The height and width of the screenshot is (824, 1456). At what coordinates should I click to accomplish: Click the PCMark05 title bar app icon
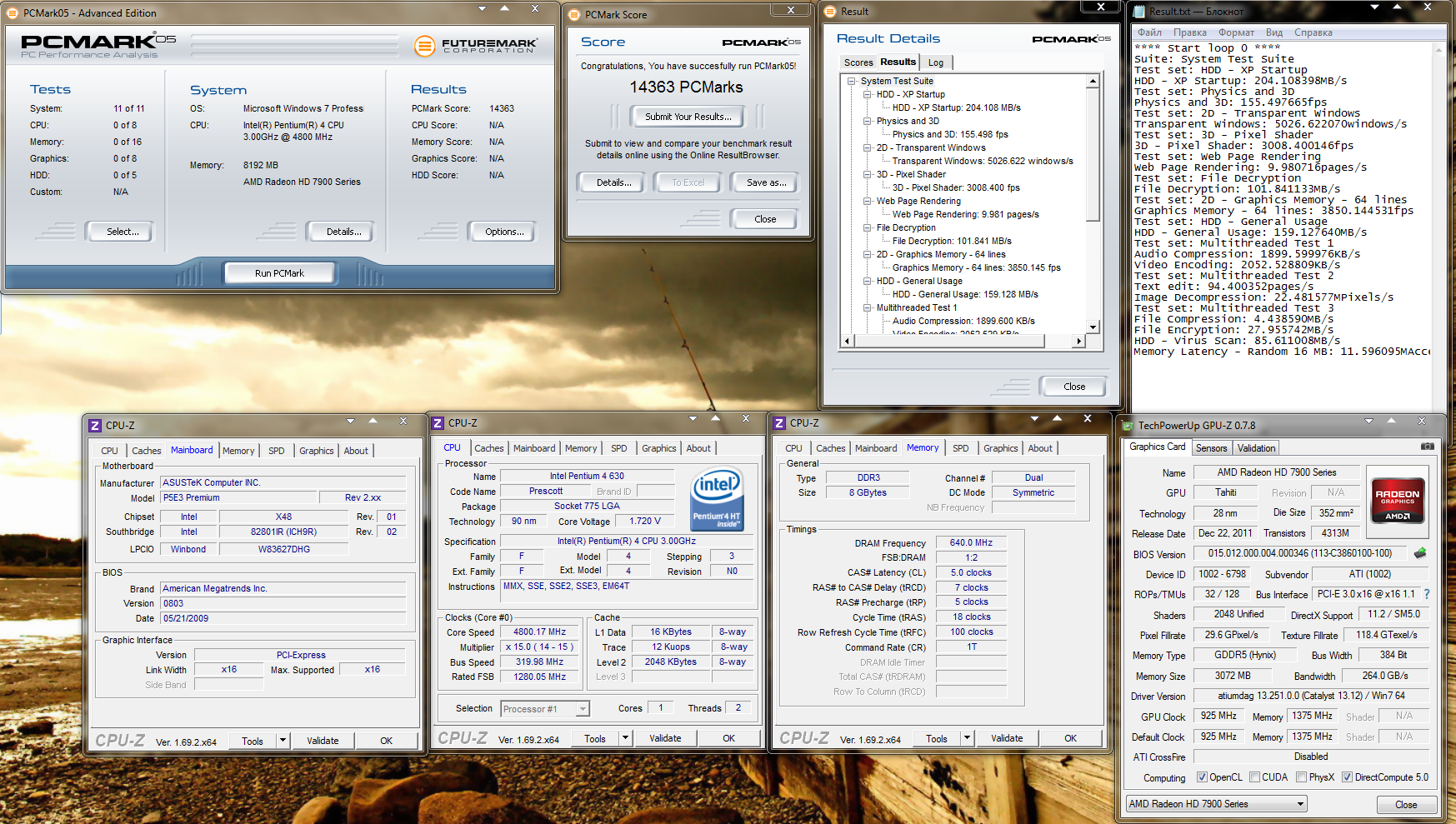[x=13, y=12]
